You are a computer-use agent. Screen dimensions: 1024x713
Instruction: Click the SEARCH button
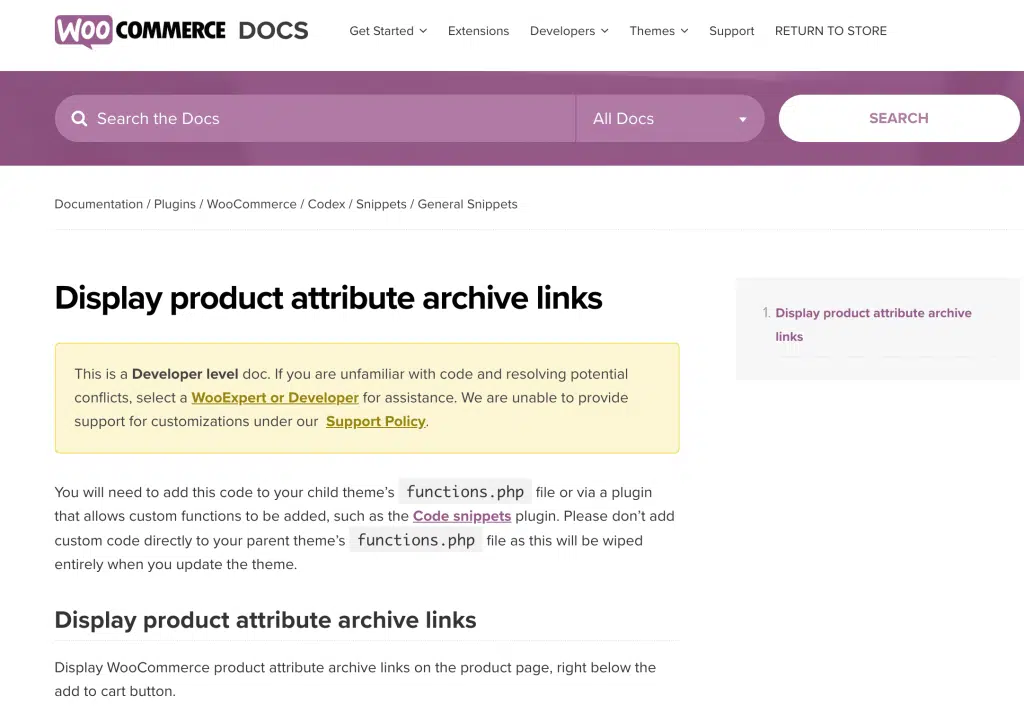pos(899,118)
